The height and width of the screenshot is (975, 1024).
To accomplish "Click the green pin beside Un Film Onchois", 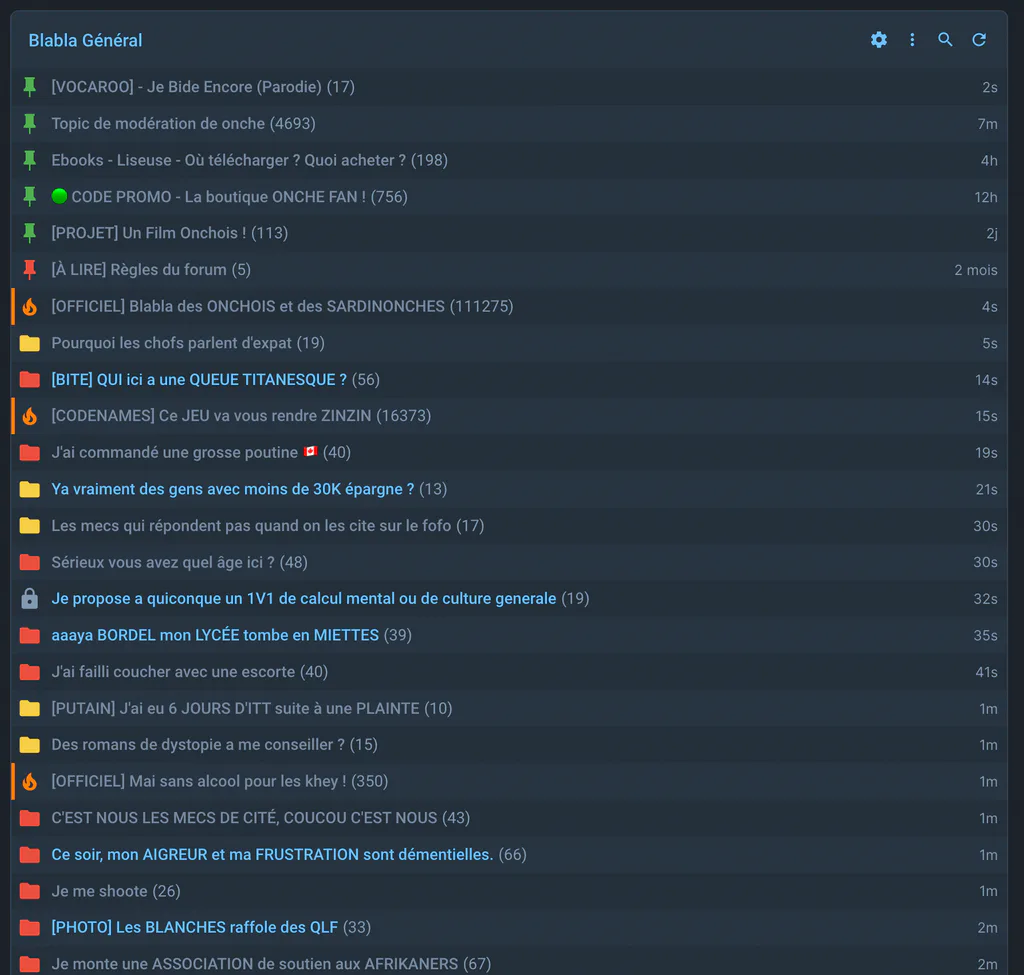I will click(x=29, y=233).
